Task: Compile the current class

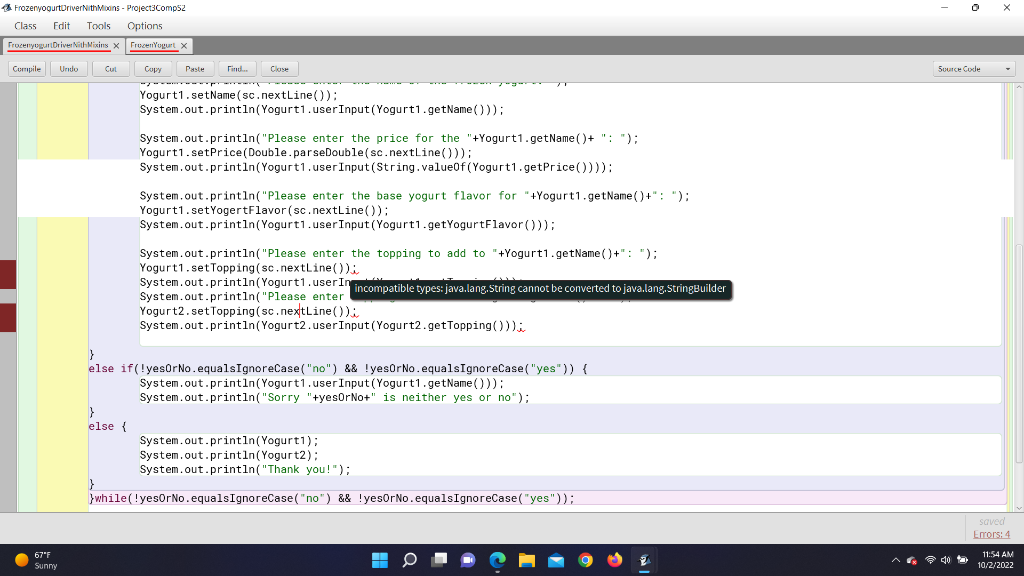Action: pyautogui.click(x=26, y=68)
